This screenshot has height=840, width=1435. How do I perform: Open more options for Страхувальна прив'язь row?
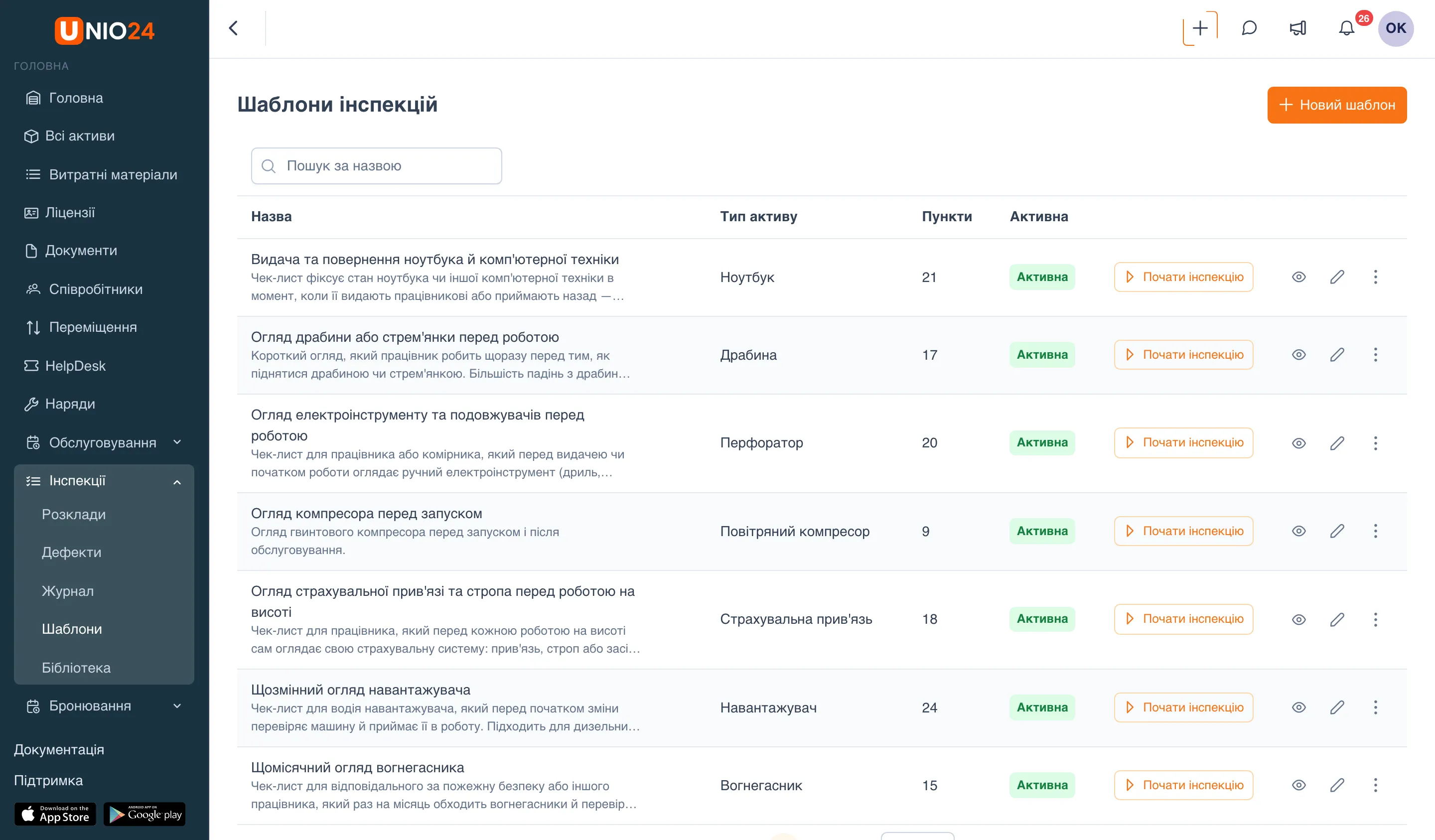coord(1375,619)
